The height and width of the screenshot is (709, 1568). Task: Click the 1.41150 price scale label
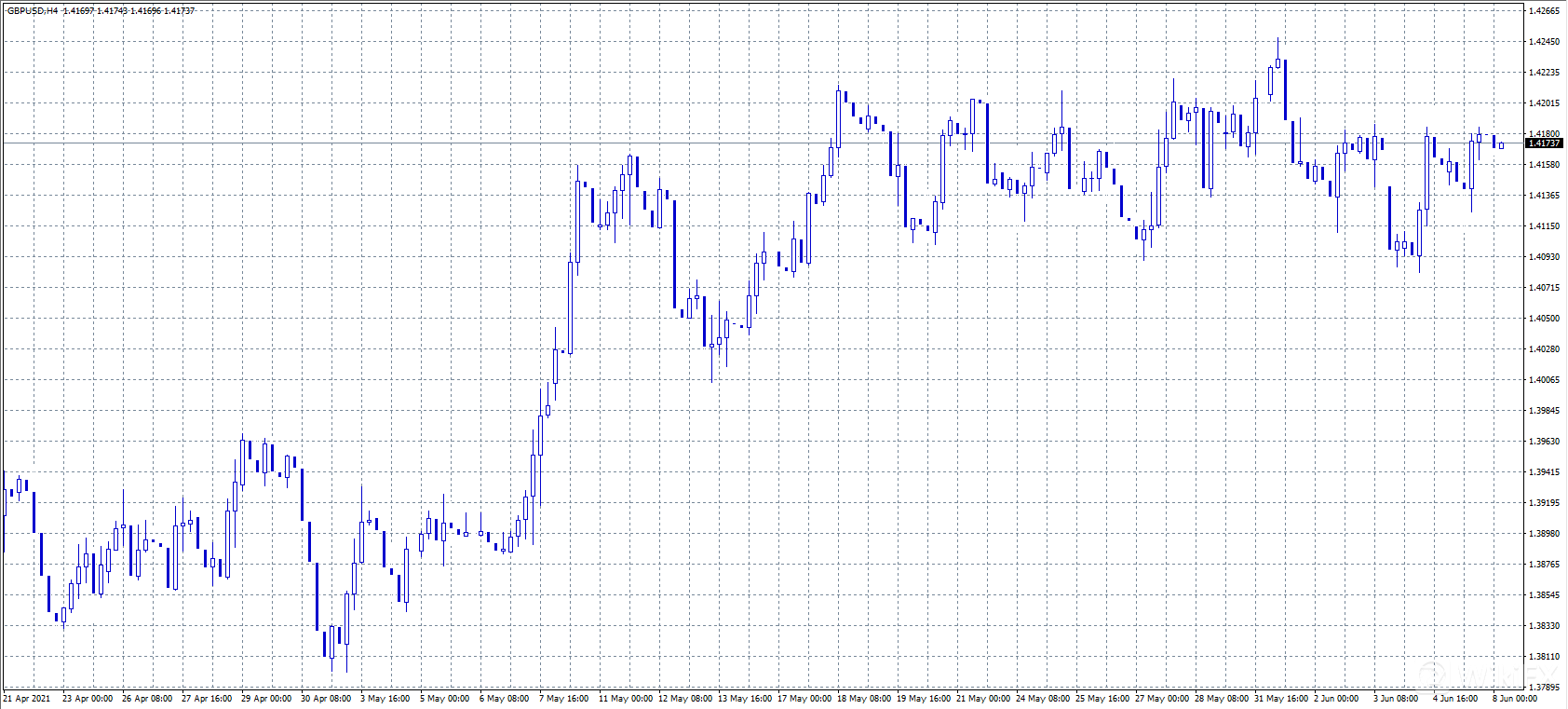[x=1544, y=226]
